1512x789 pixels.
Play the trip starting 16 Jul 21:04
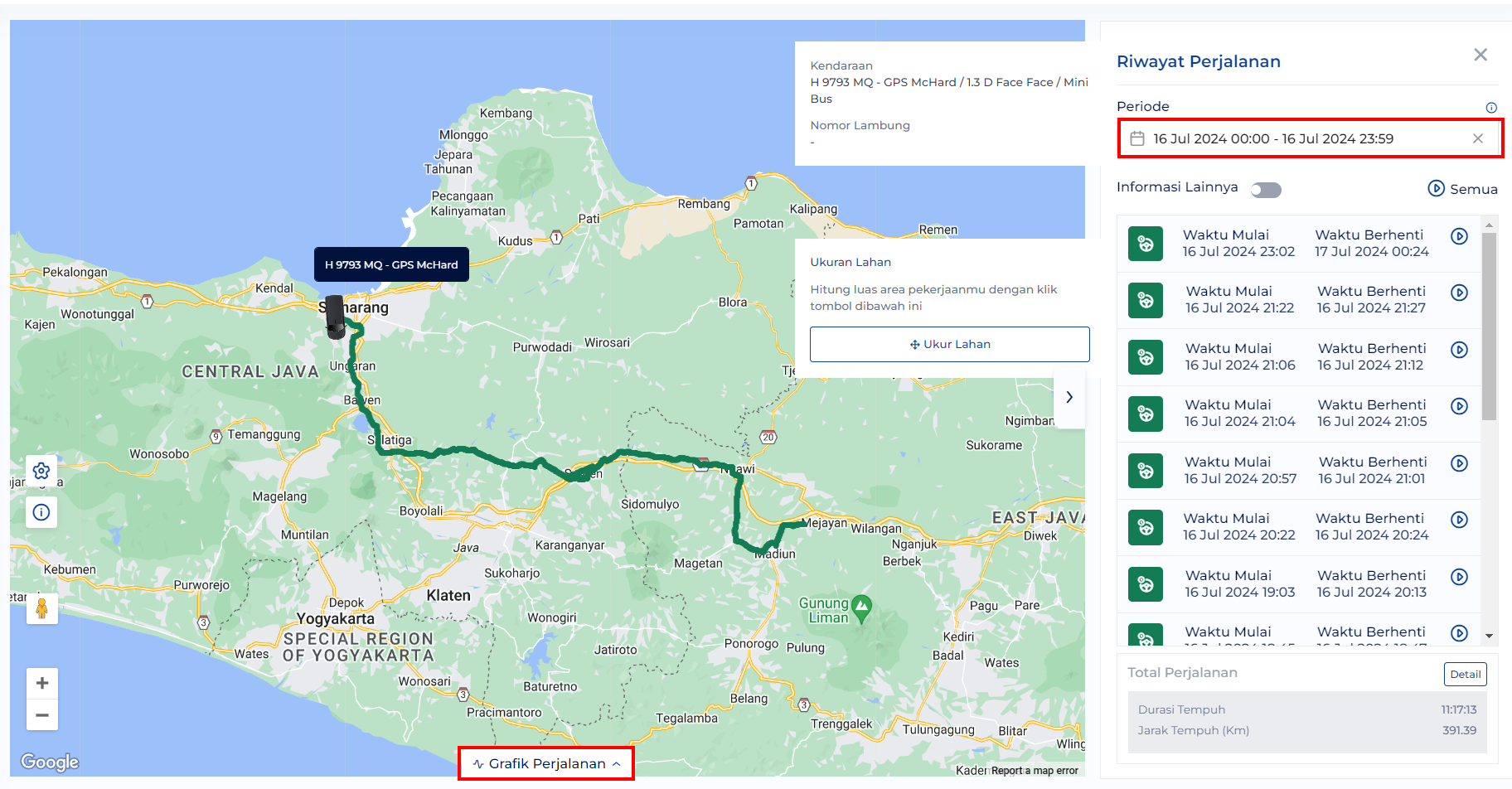tap(1460, 406)
